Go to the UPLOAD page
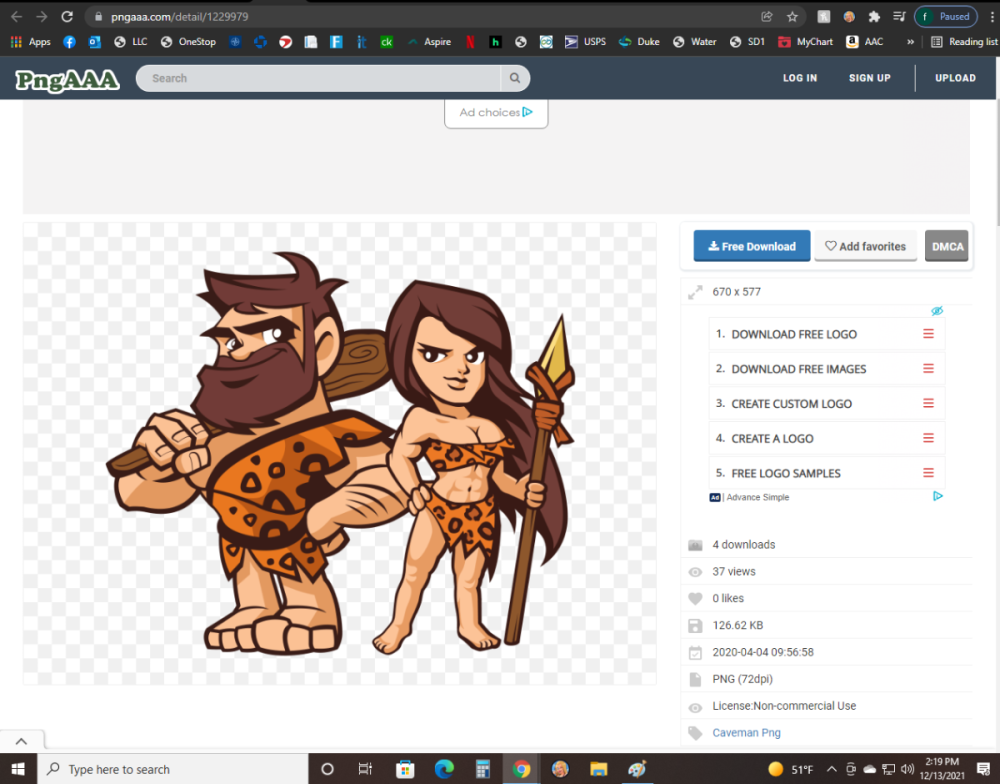Image resolution: width=1000 pixels, height=784 pixels. [955, 78]
